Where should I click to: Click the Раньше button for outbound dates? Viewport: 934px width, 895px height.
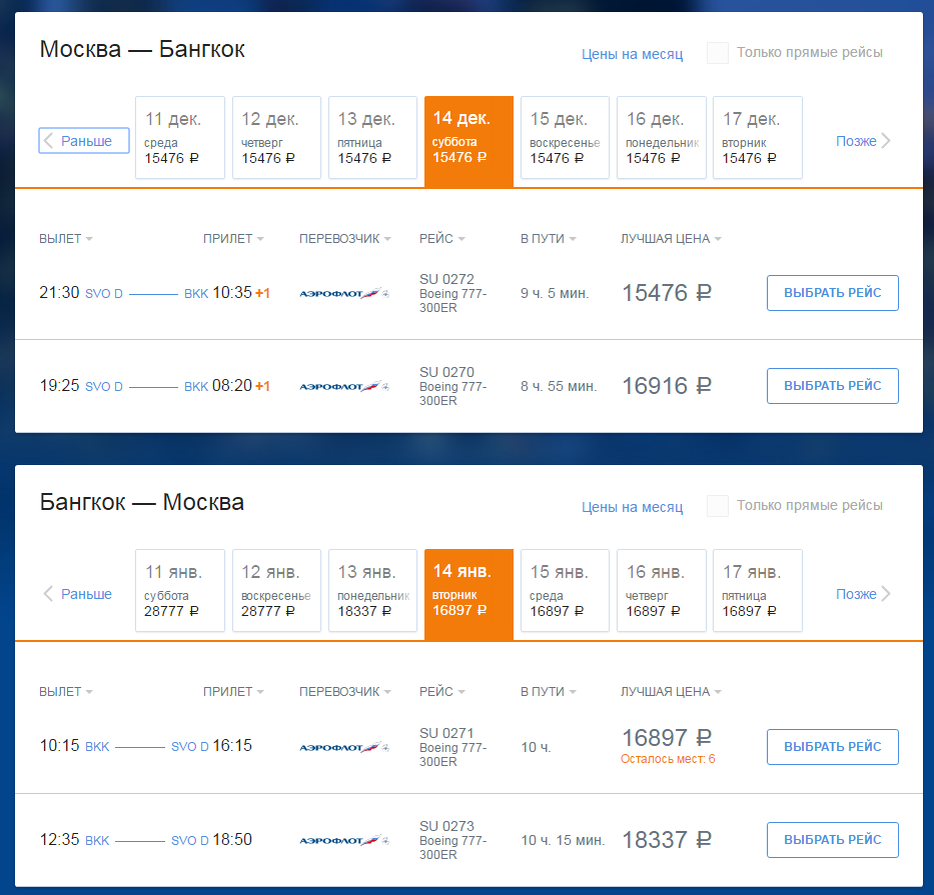coord(84,141)
